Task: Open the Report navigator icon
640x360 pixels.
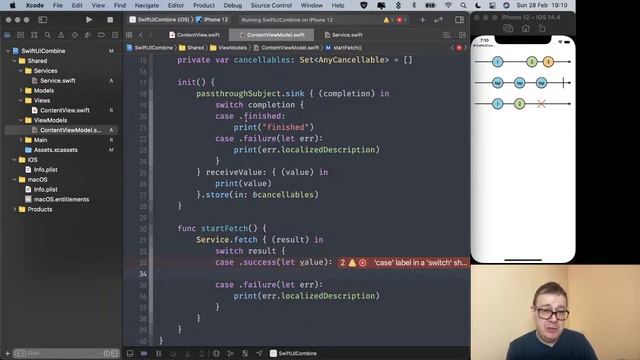Action: (115, 35)
